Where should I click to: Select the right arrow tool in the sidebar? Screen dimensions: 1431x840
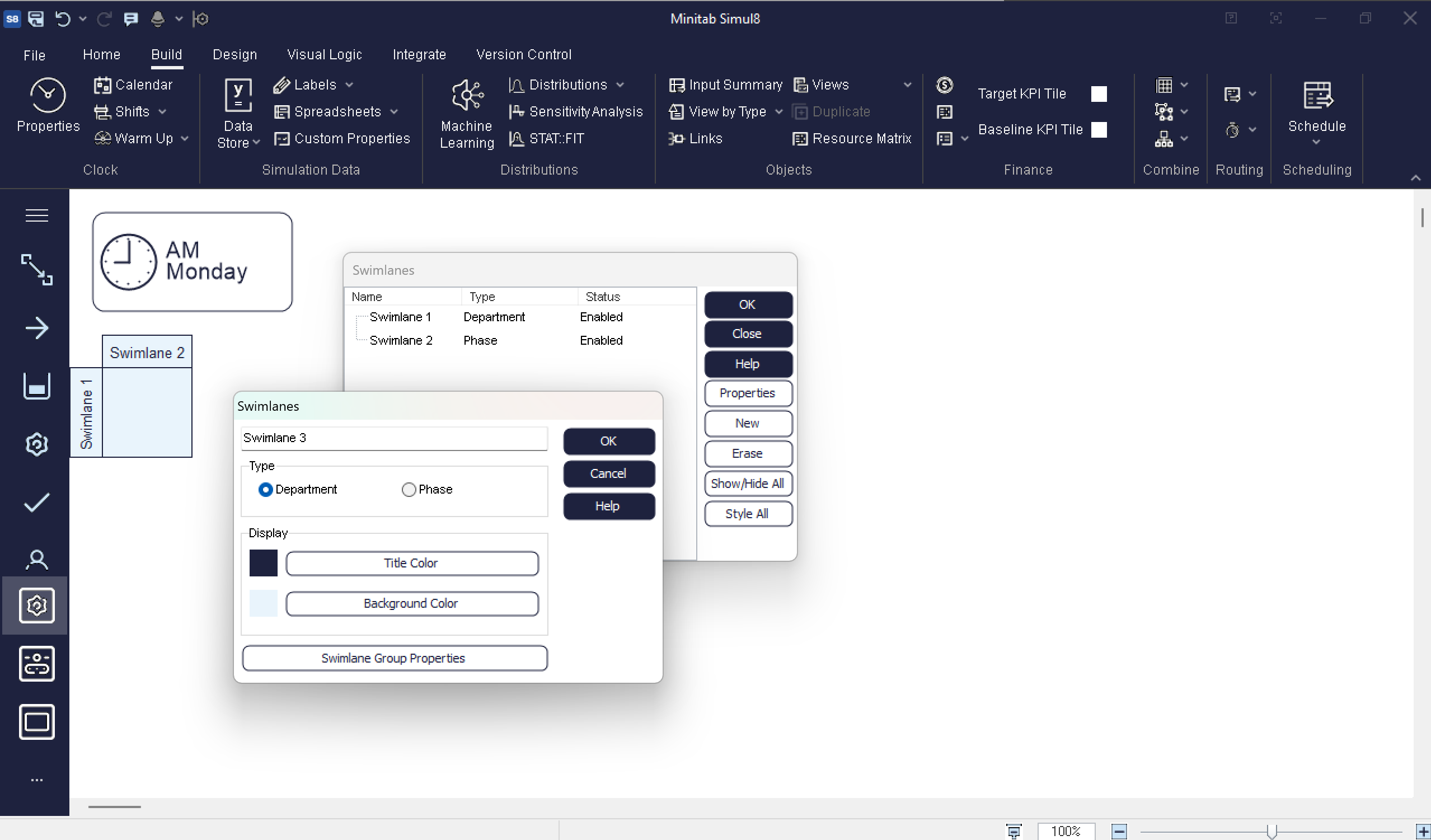(37, 329)
